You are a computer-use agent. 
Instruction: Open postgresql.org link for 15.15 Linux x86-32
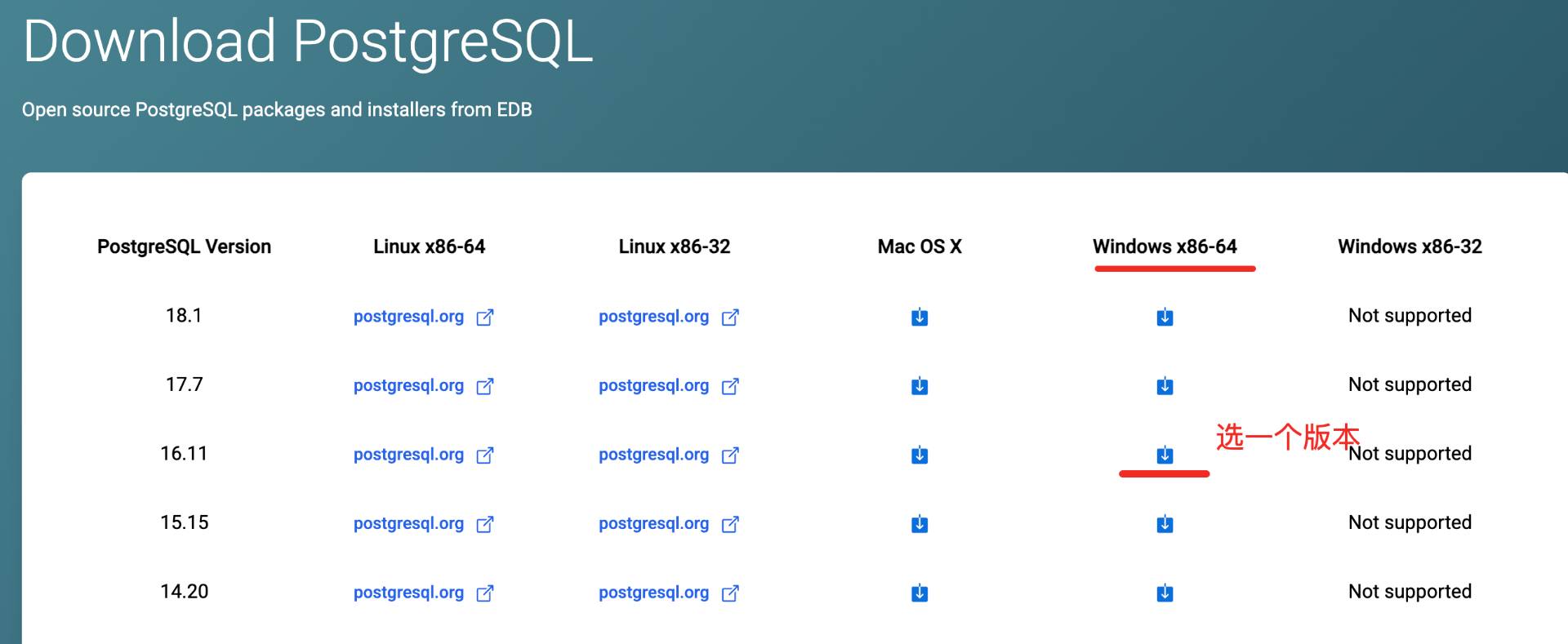pyautogui.click(x=653, y=523)
